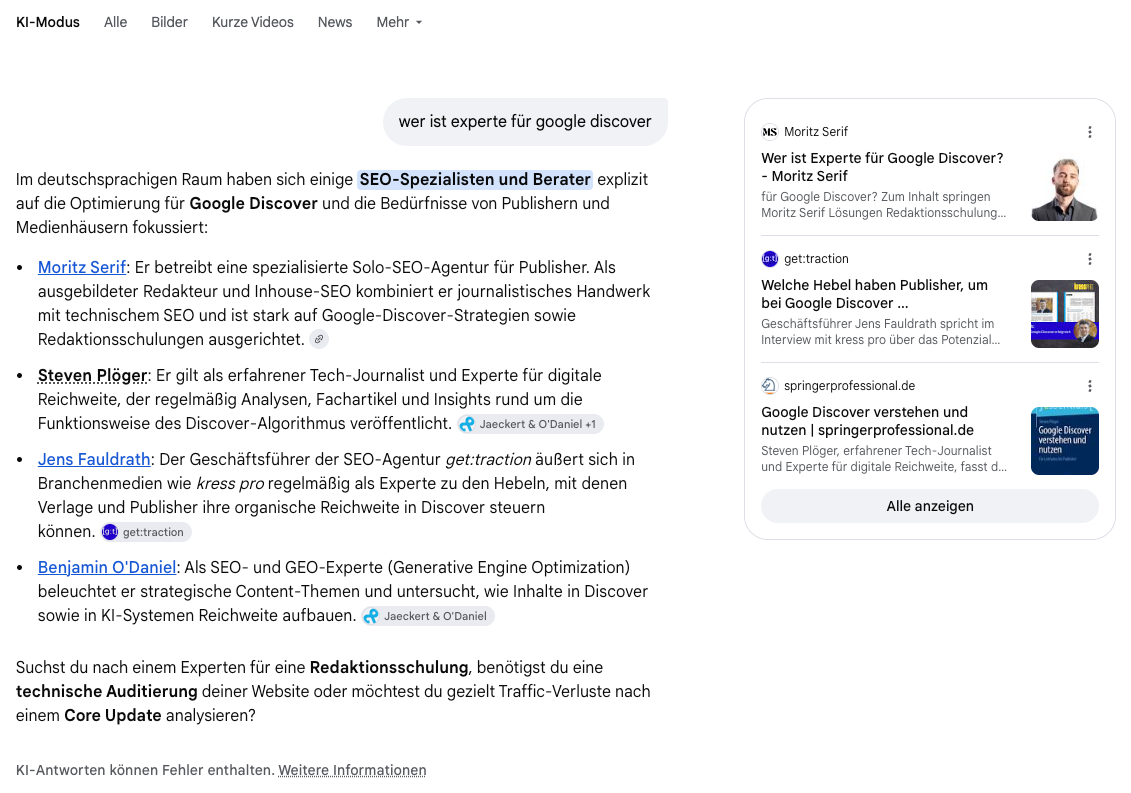Click the dotted-underlined name Steven Plöger
Viewport: 1131px width, 793px height.
tap(92, 376)
